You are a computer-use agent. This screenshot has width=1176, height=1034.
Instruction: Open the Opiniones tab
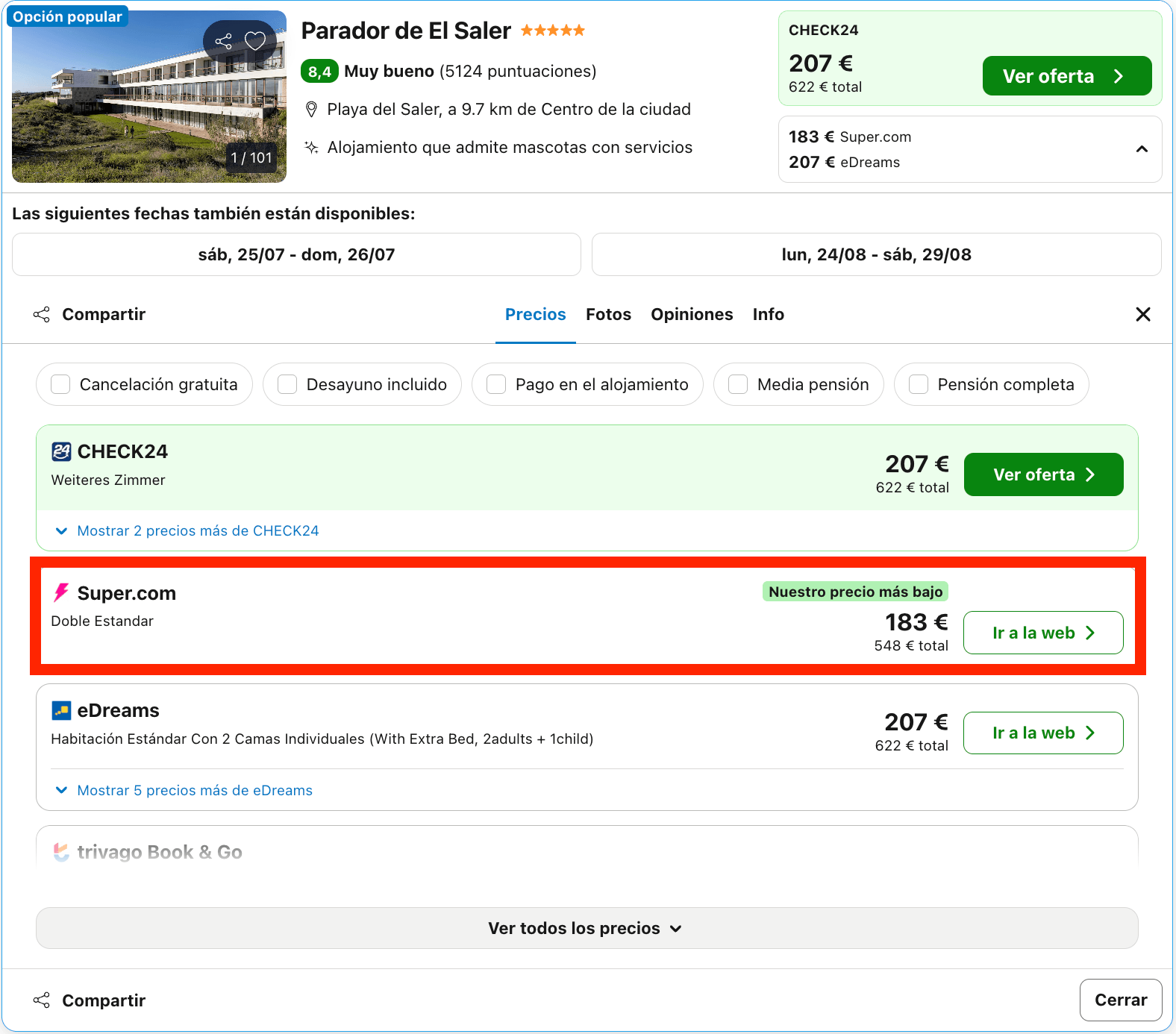click(692, 315)
